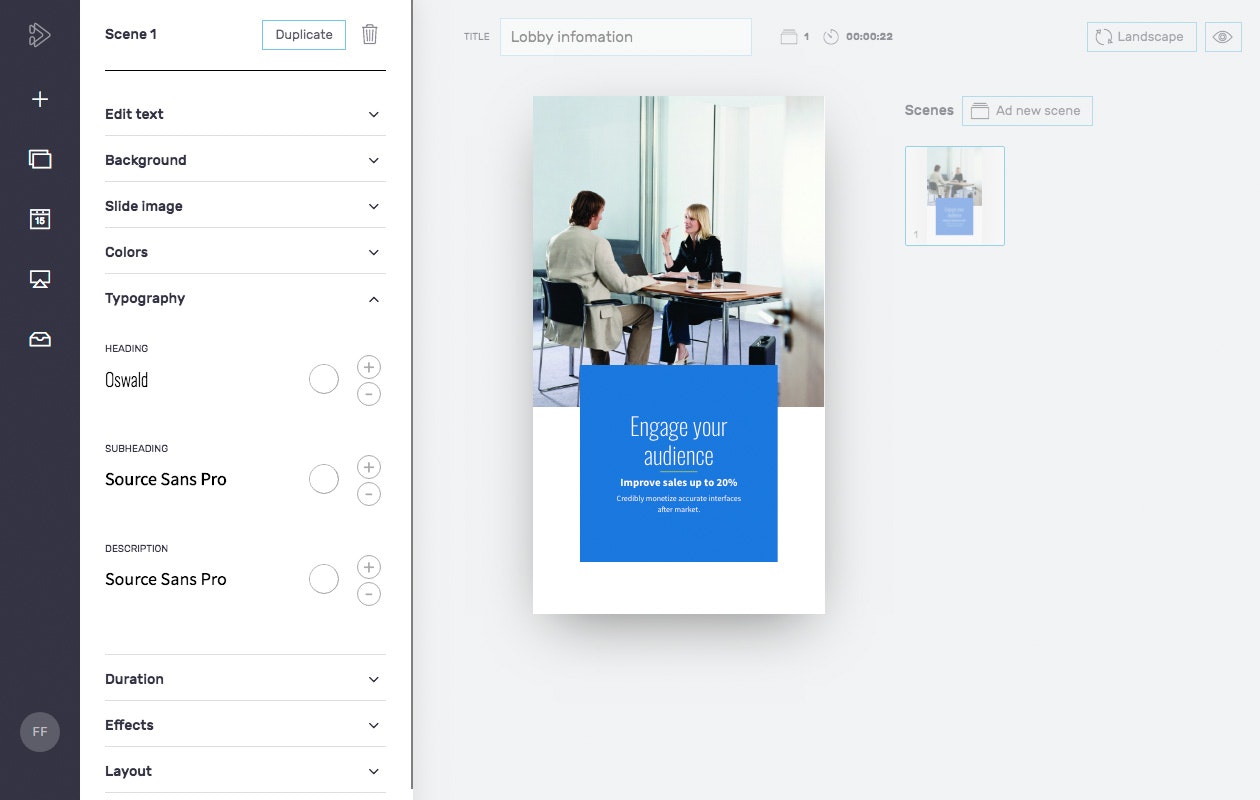Click the plus icon in left sidebar
This screenshot has width=1260, height=800.
(40, 99)
